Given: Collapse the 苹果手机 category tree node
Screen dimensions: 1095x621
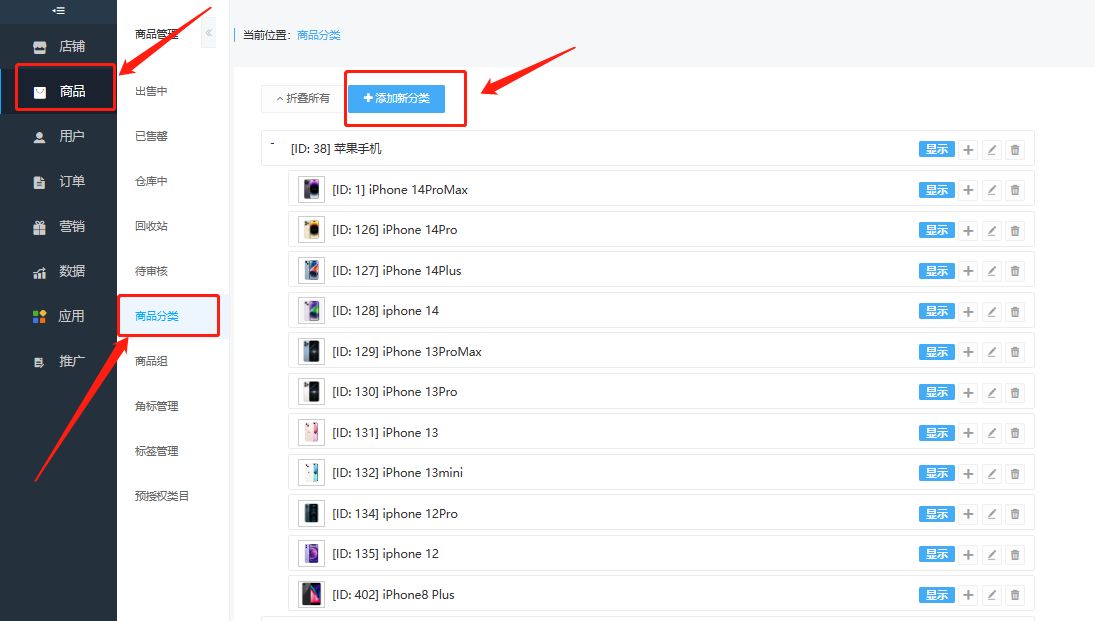Looking at the screenshot, I should click(272, 144).
